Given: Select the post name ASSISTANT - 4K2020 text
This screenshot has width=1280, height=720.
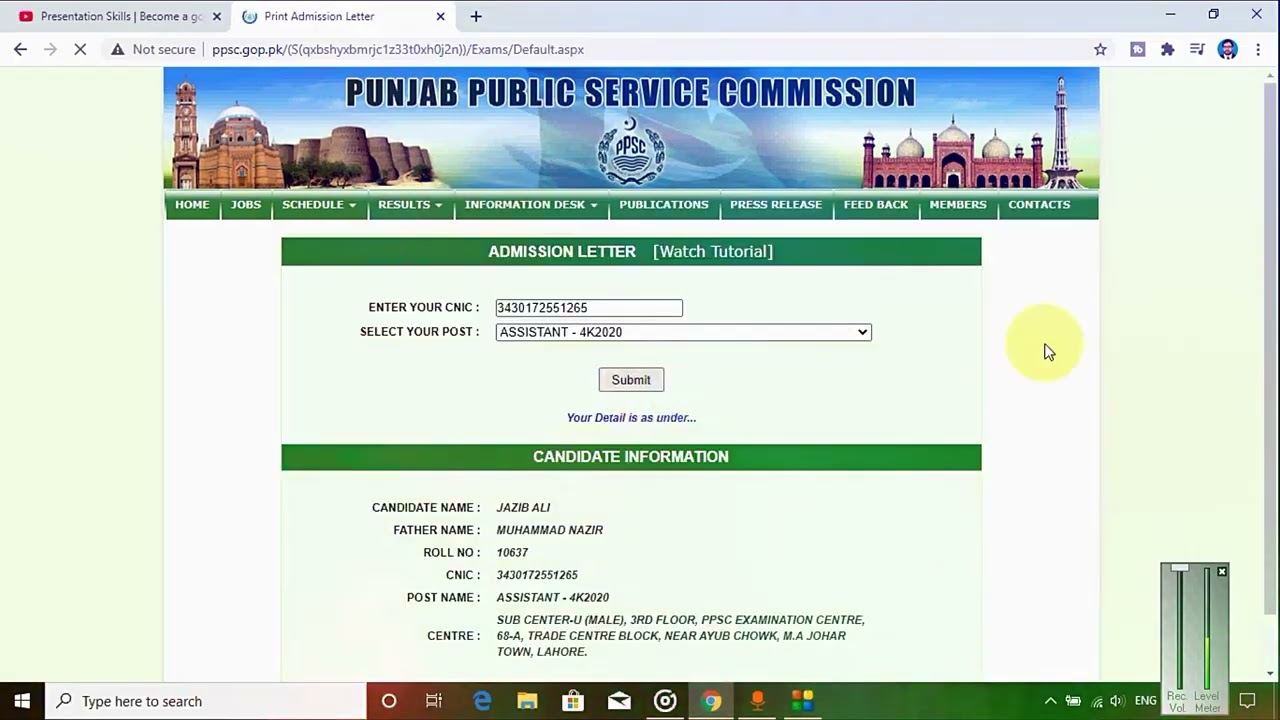Looking at the screenshot, I should coord(553,598).
